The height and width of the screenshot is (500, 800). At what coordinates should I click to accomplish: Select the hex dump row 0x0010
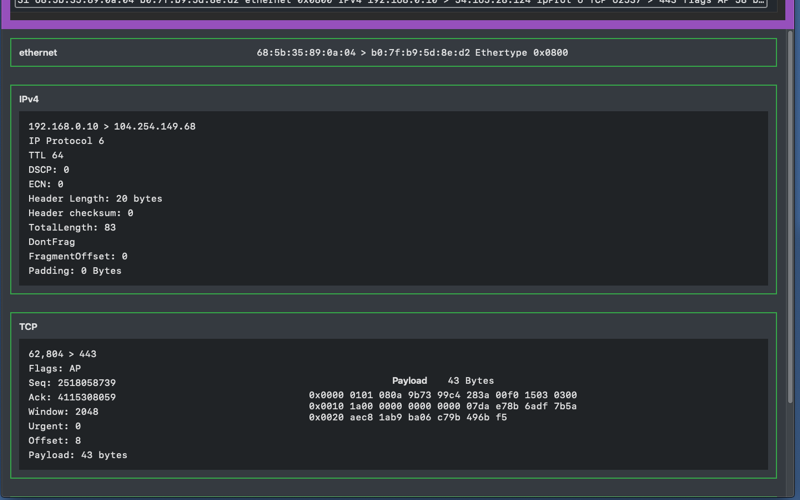pos(443,406)
